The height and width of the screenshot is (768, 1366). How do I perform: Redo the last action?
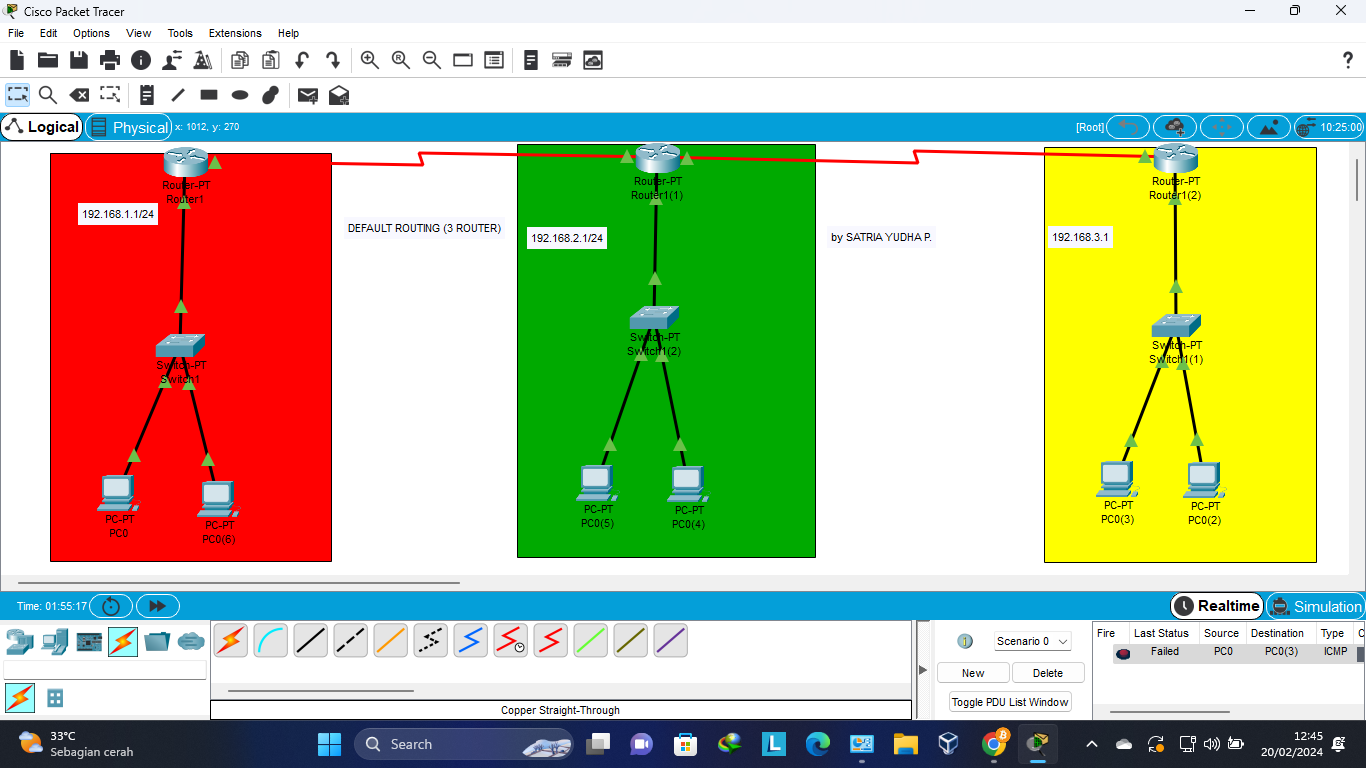333,60
